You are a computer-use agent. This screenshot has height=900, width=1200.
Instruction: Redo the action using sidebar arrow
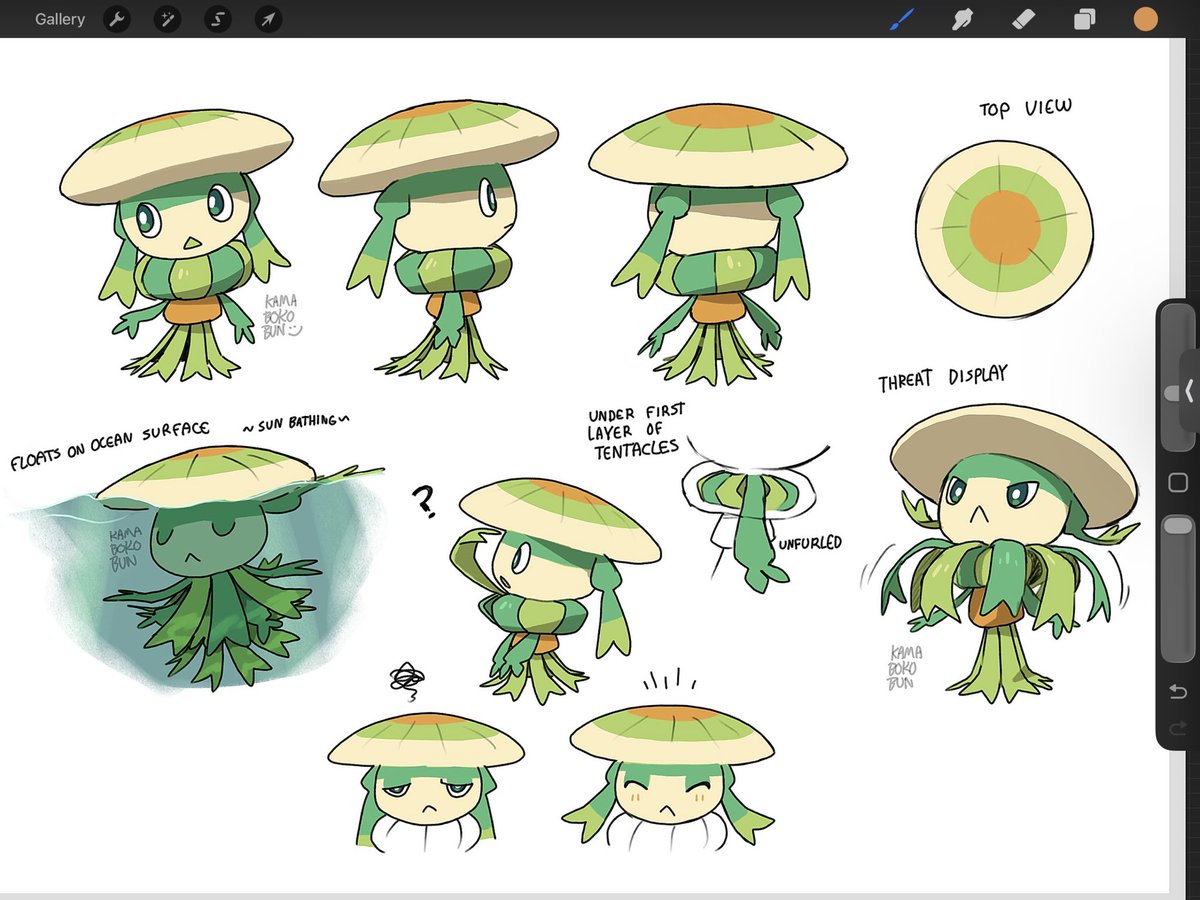1178,727
